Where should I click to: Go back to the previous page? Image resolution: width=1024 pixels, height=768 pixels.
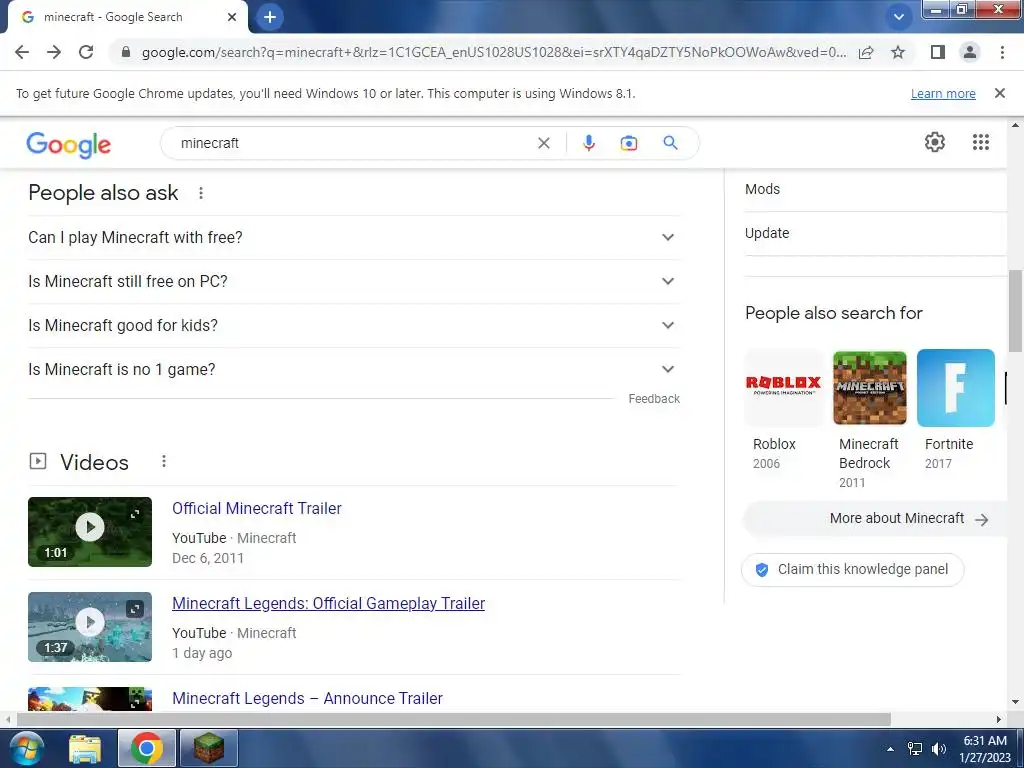tap(22, 52)
